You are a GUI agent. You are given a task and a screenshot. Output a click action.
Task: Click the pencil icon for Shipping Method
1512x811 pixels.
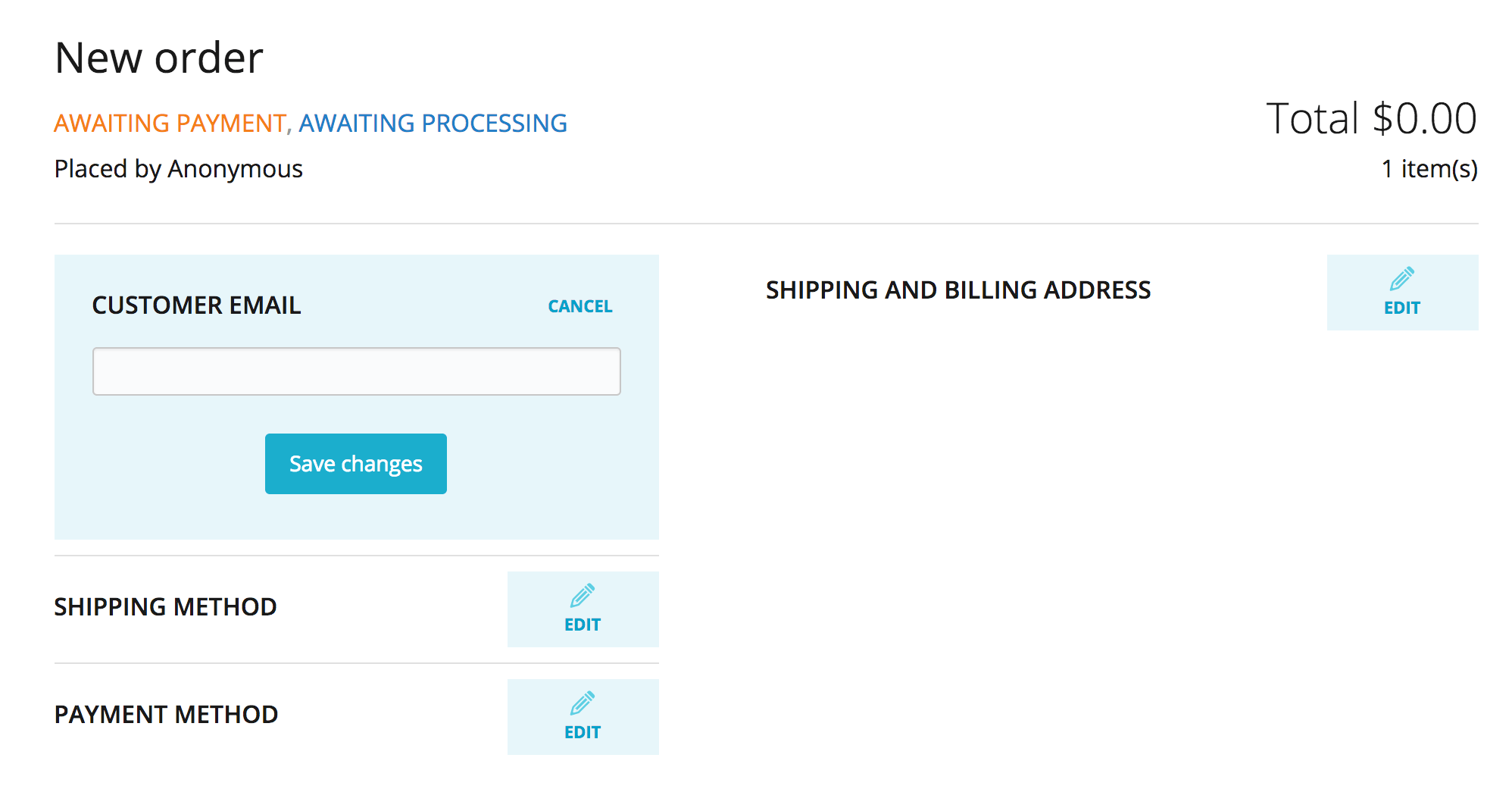coord(583,597)
